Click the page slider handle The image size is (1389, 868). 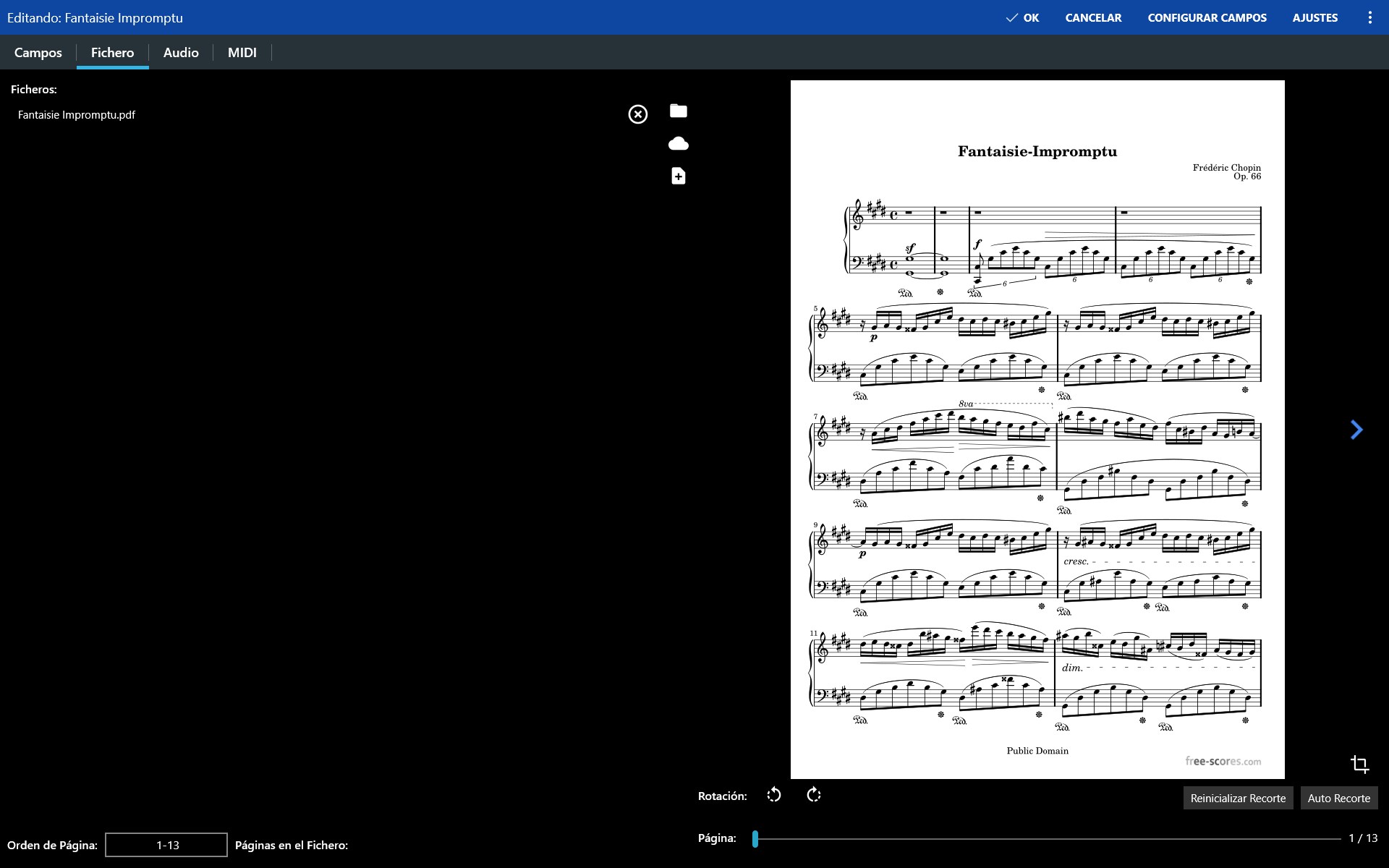(x=755, y=838)
